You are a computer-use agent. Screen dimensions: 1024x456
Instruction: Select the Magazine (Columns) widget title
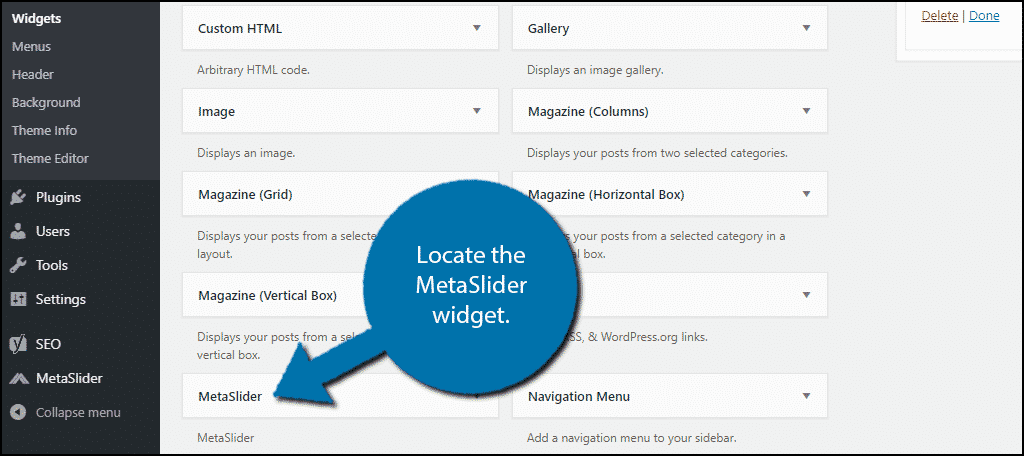pyautogui.click(x=588, y=112)
